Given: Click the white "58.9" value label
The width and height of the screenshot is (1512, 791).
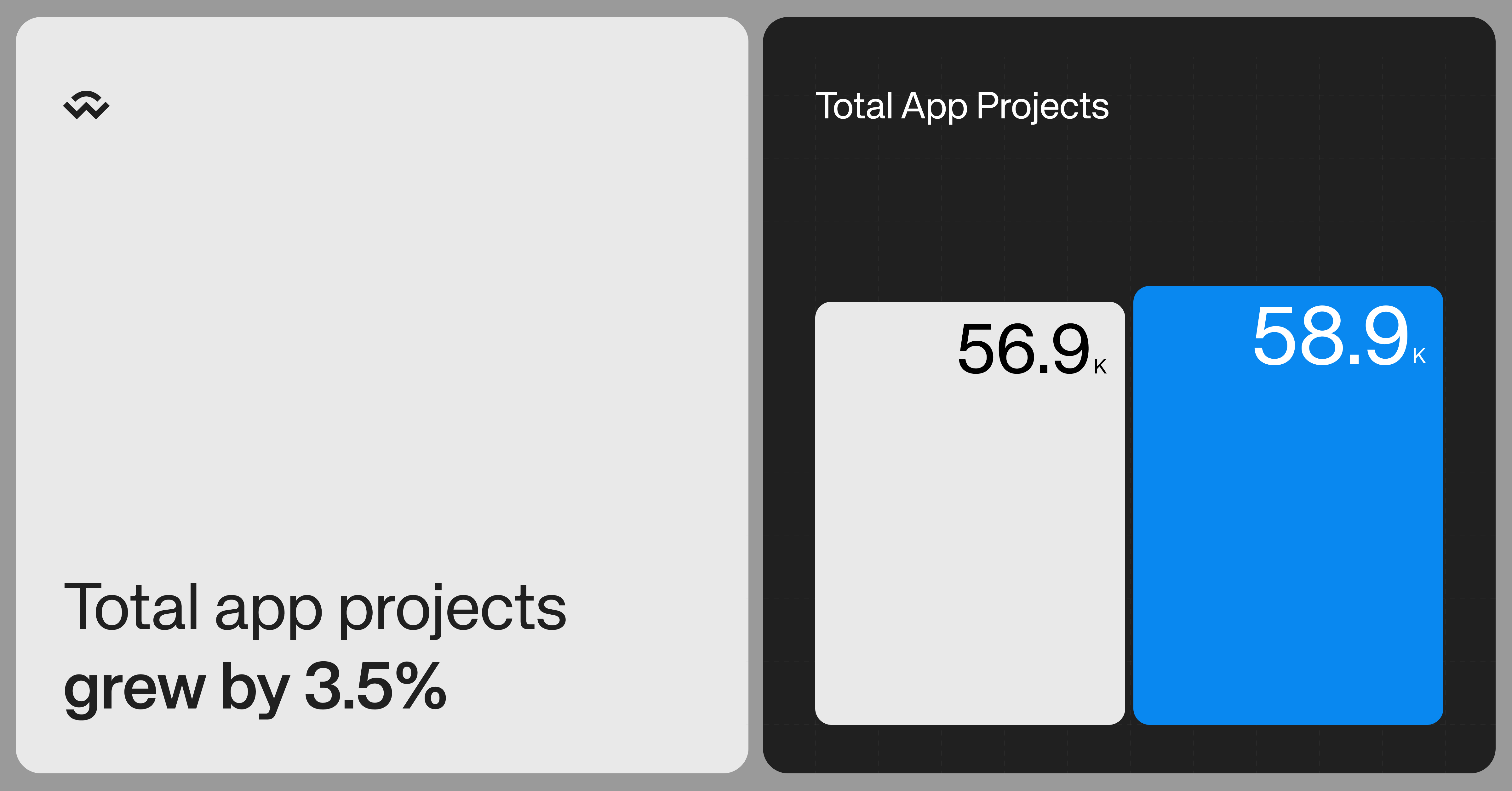Looking at the screenshot, I should tap(1330, 338).
